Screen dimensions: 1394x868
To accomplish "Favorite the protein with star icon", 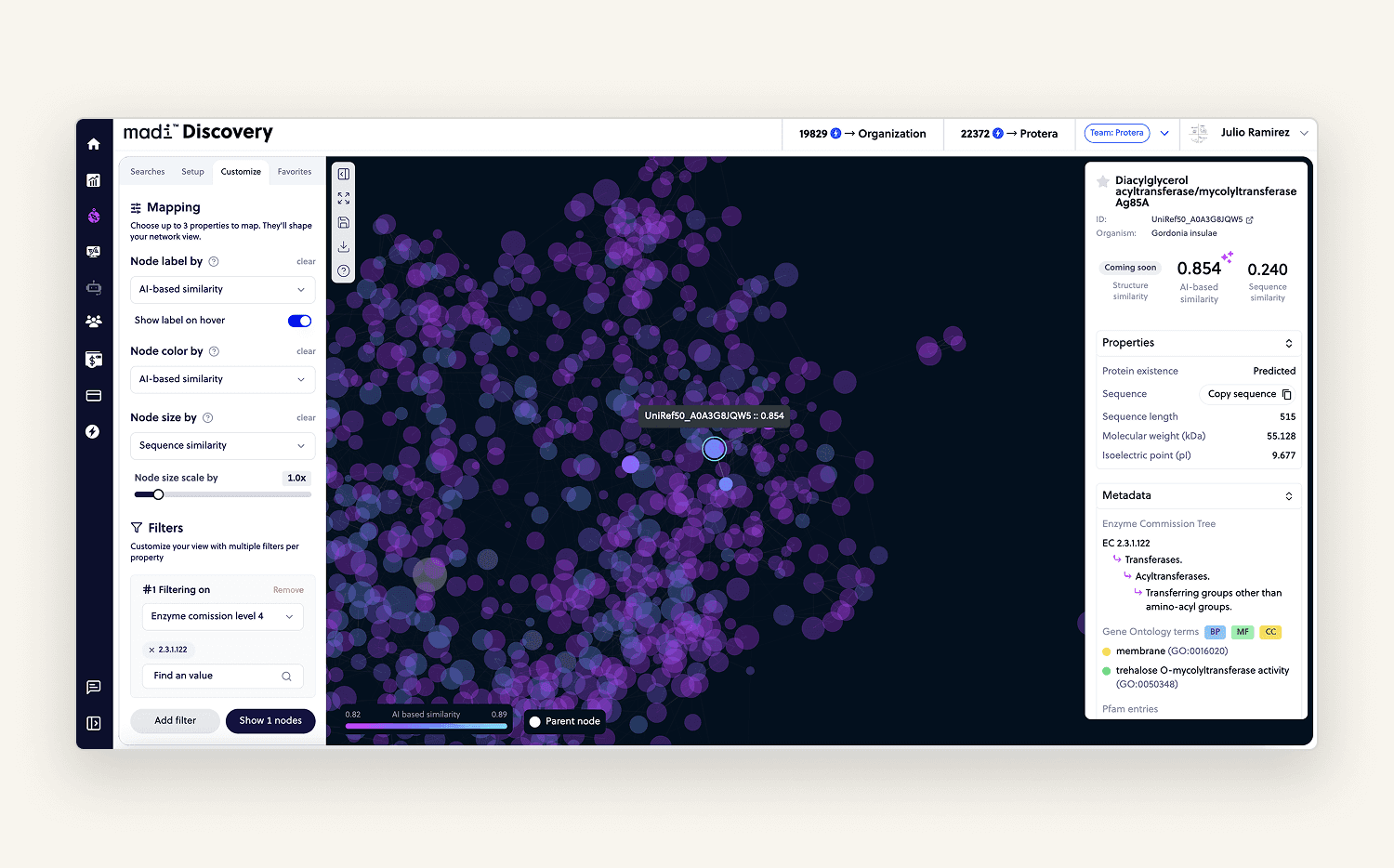I will (x=1103, y=181).
